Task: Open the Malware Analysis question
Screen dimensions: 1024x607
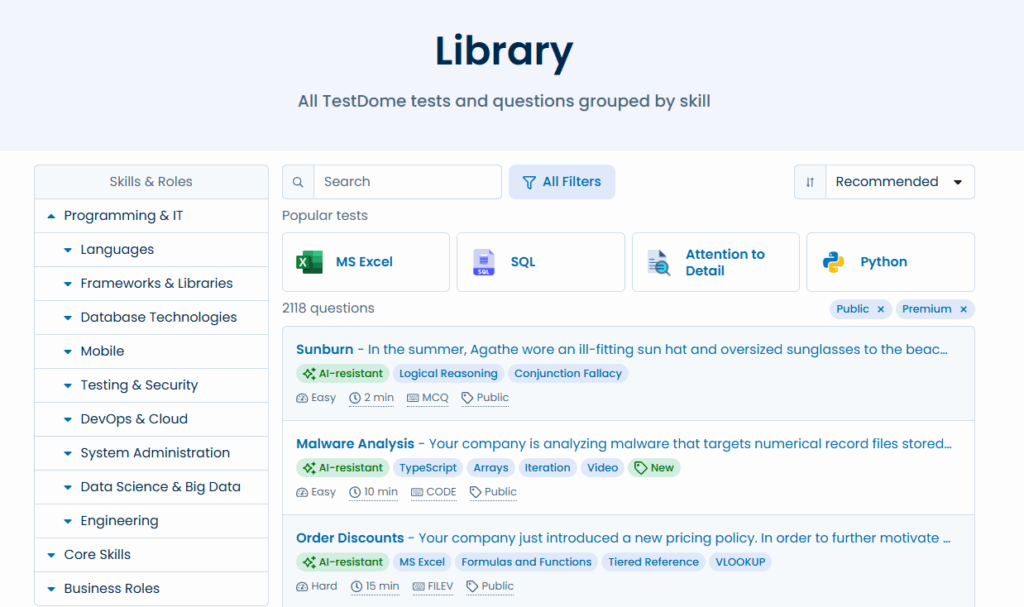Action: click(x=355, y=444)
